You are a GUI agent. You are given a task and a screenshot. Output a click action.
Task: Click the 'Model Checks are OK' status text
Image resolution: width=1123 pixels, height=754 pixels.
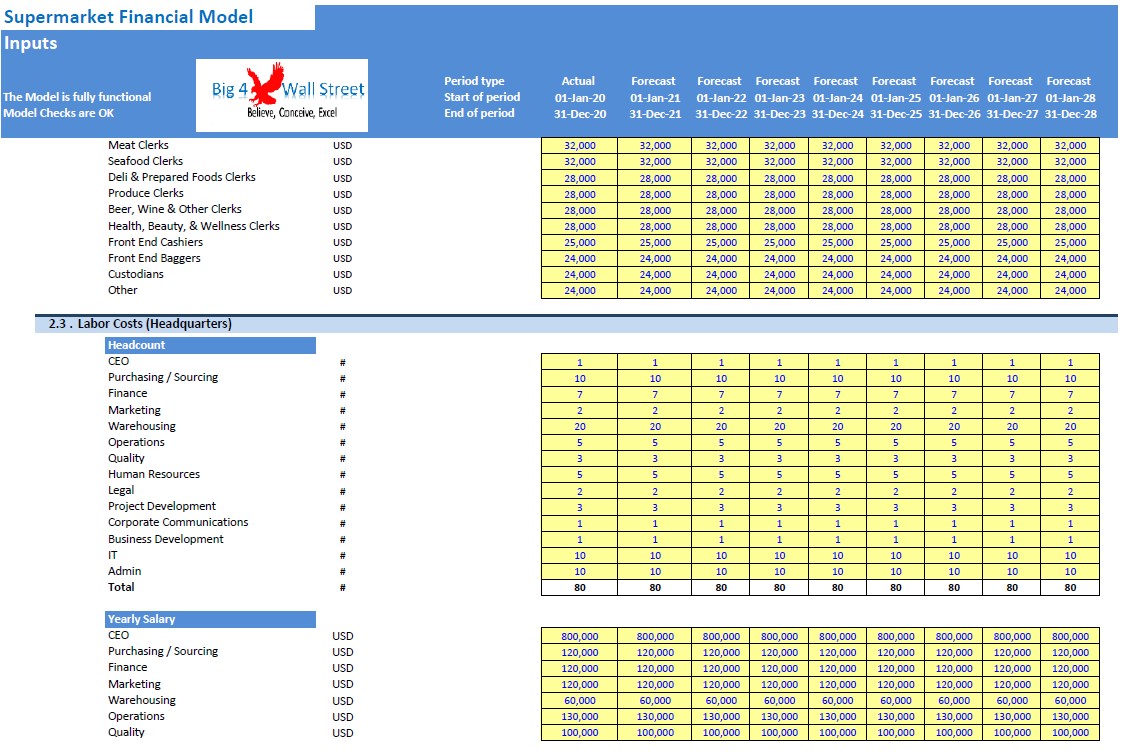(x=59, y=113)
